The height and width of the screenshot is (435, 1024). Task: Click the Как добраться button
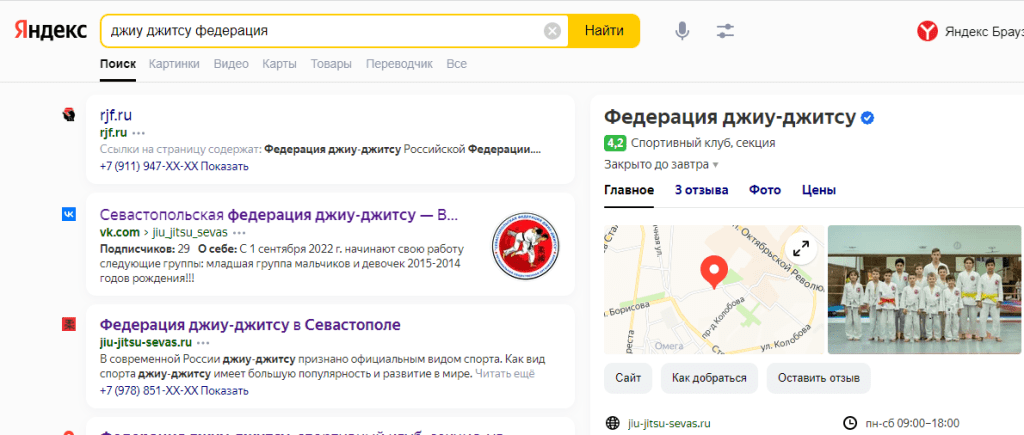click(x=709, y=378)
